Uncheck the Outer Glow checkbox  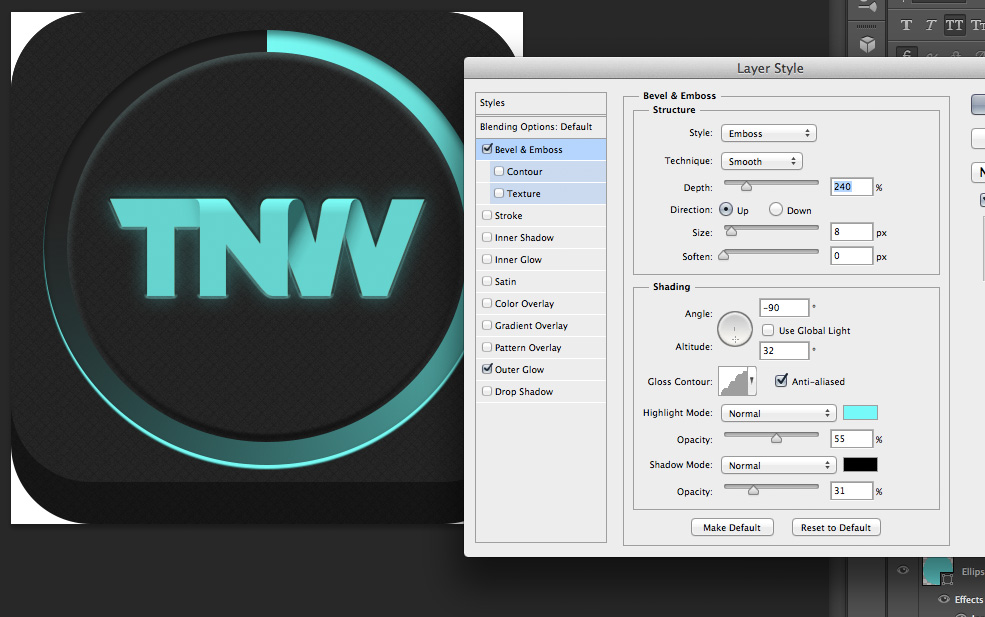pos(487,369)
